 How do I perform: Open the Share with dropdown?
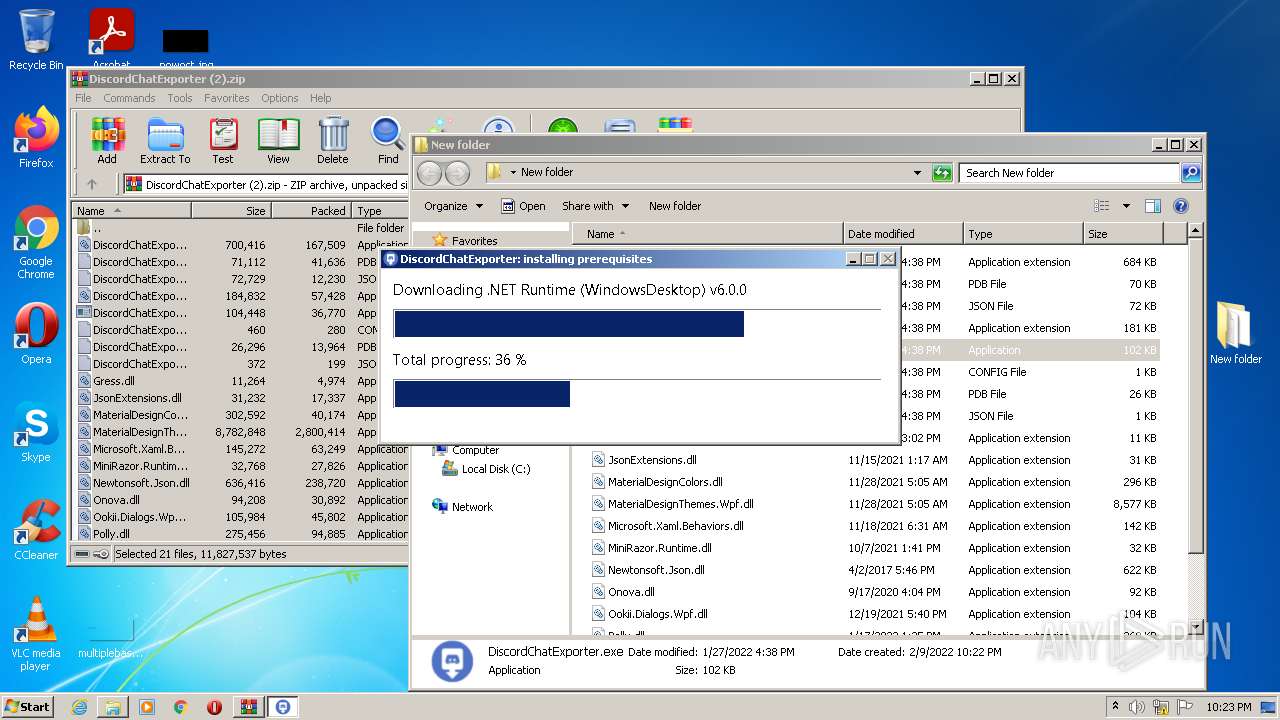[596, 206]
